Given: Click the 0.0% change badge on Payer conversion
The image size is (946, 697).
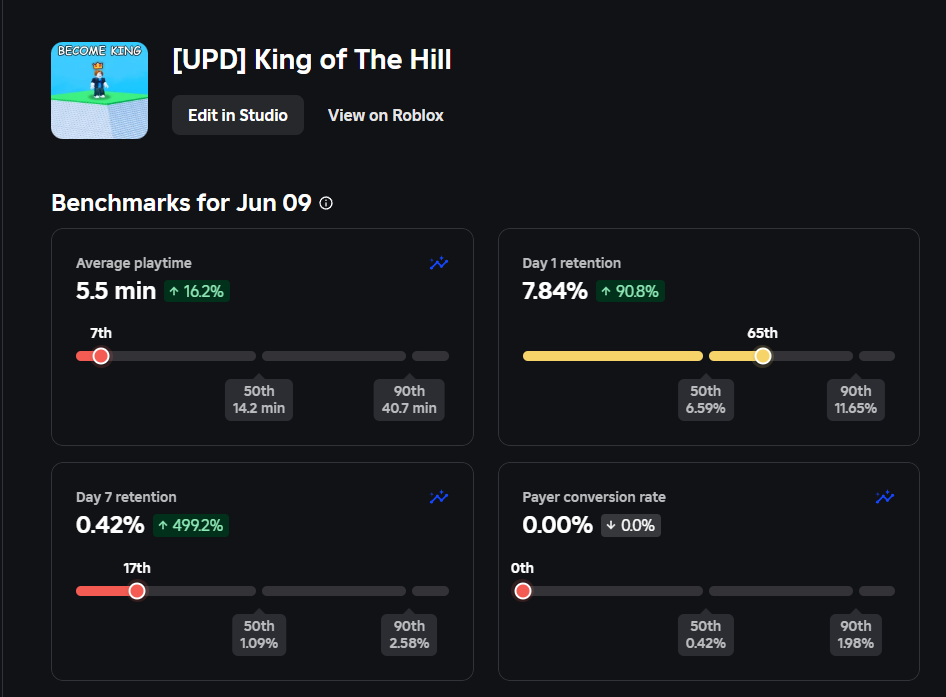Looking at the screenshot, I should [x=630, y=526].
